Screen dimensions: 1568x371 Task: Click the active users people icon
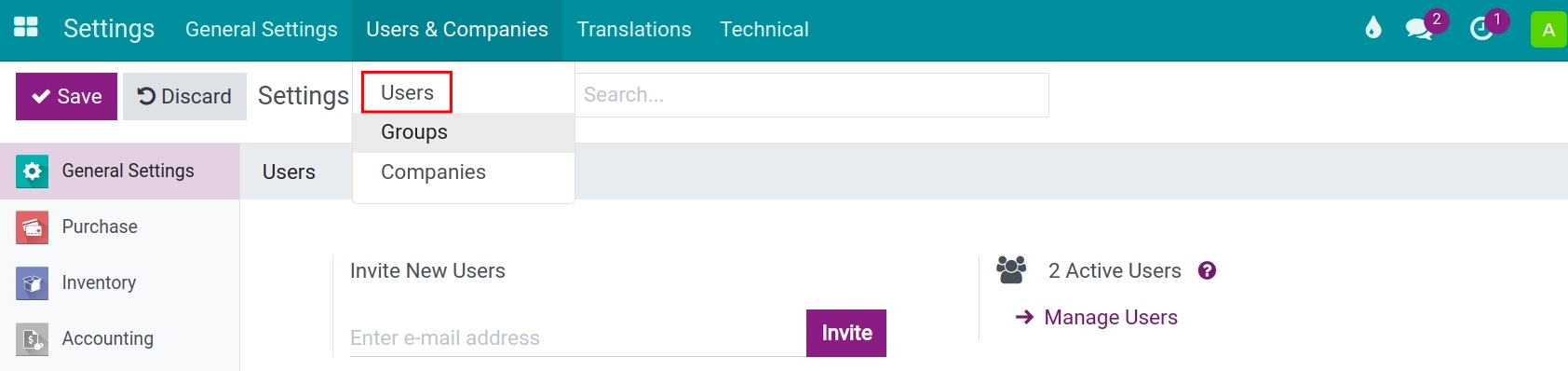(x=1011, y=270)
